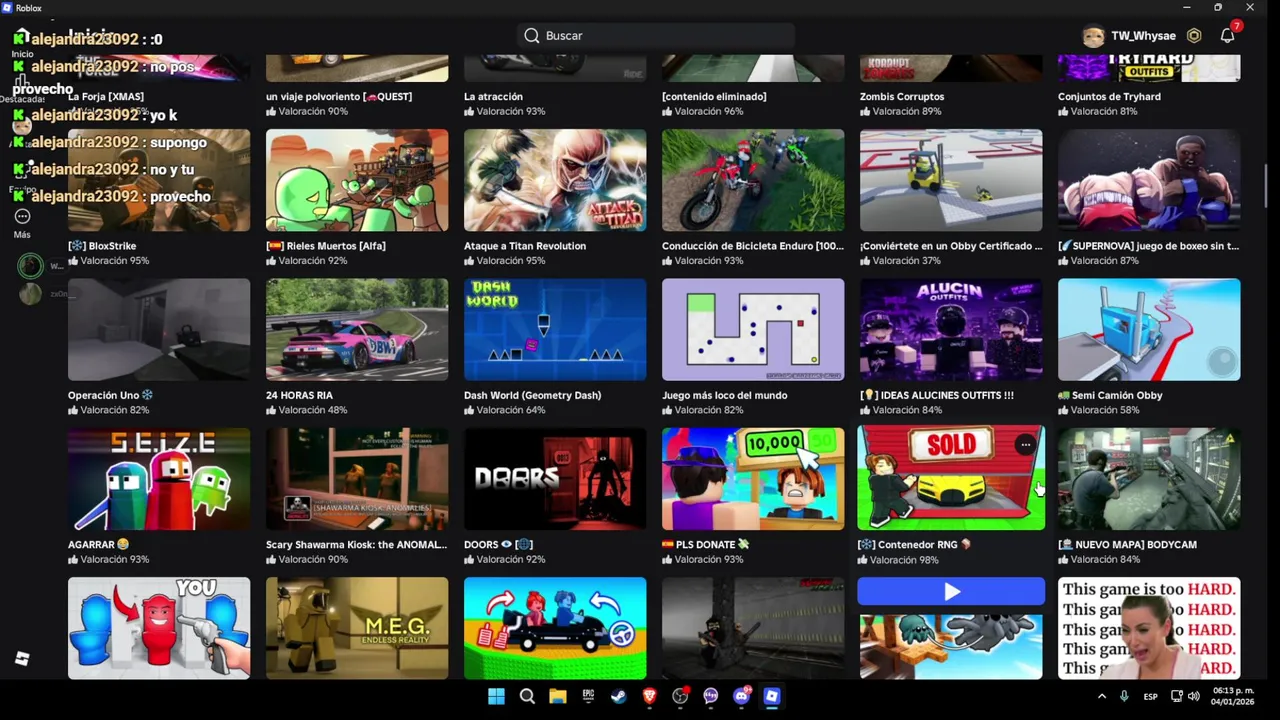Switch to Roblox taskbar icon
This screenshot has width=1280, height=720.
(x=772, y=696)
